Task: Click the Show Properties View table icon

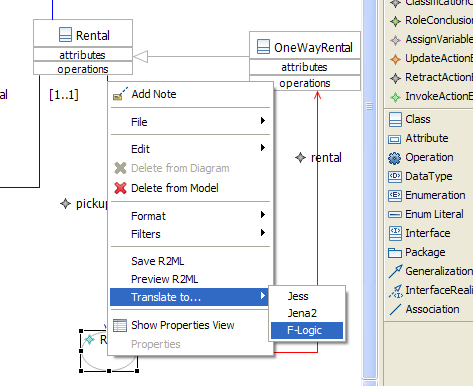Action: 120,325
